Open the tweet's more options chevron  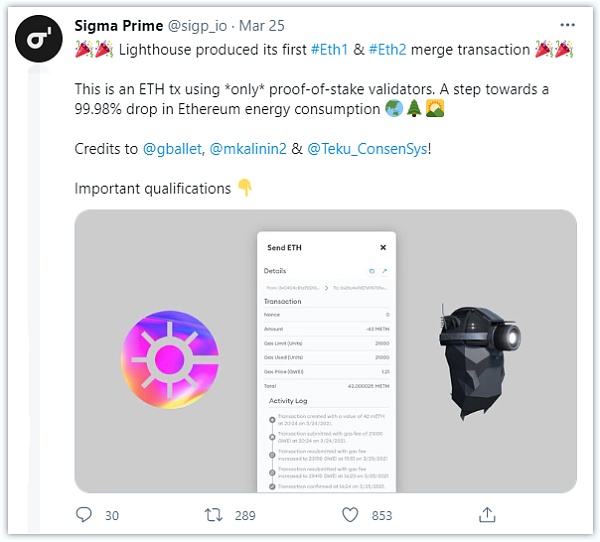point(567,23)
